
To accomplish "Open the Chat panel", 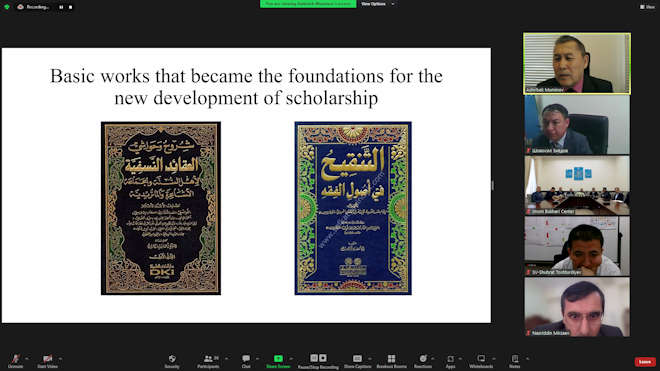I will 246,361.
